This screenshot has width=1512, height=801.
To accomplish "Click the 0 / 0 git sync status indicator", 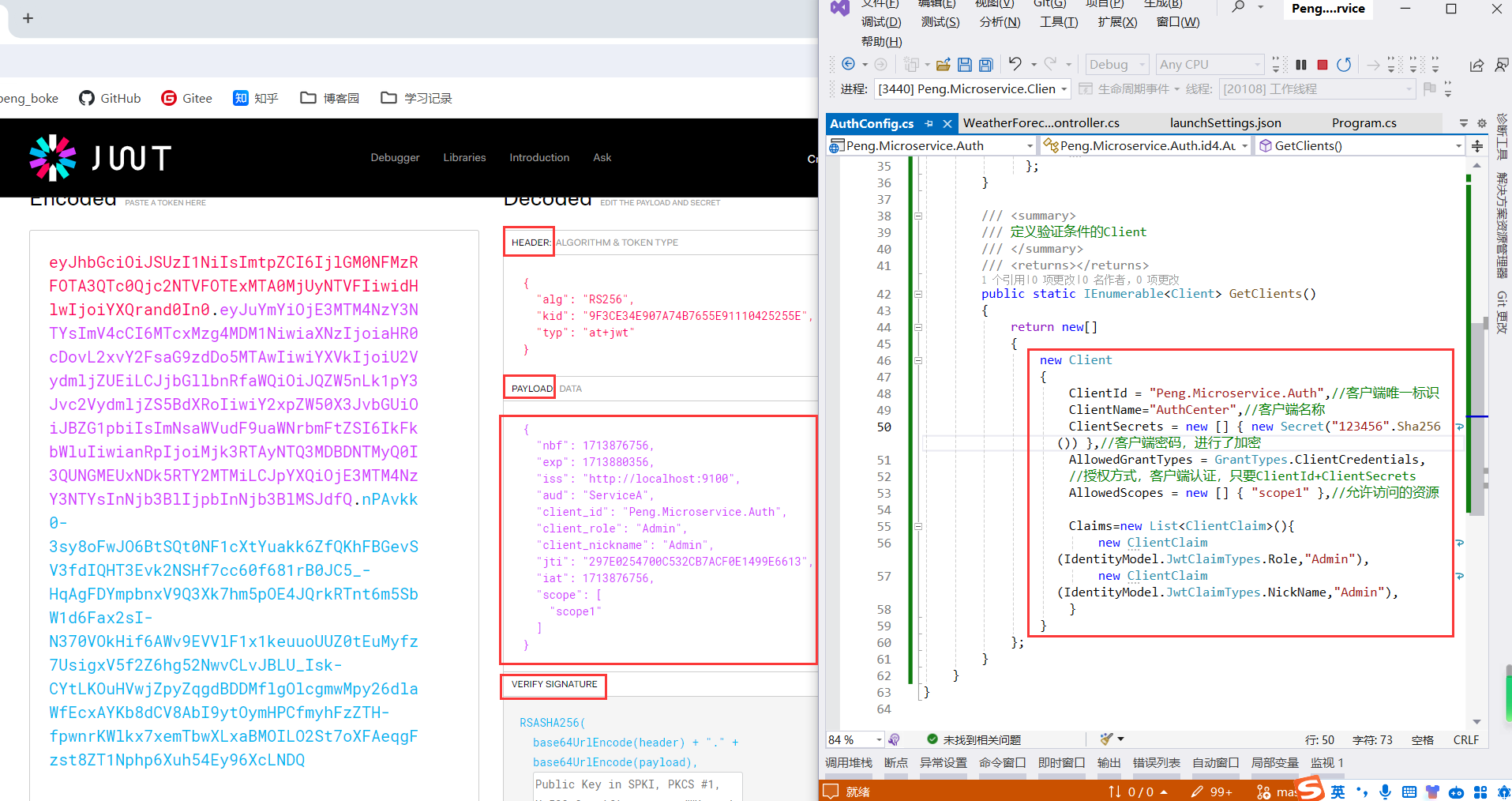I will click(x=1137, y=792).
